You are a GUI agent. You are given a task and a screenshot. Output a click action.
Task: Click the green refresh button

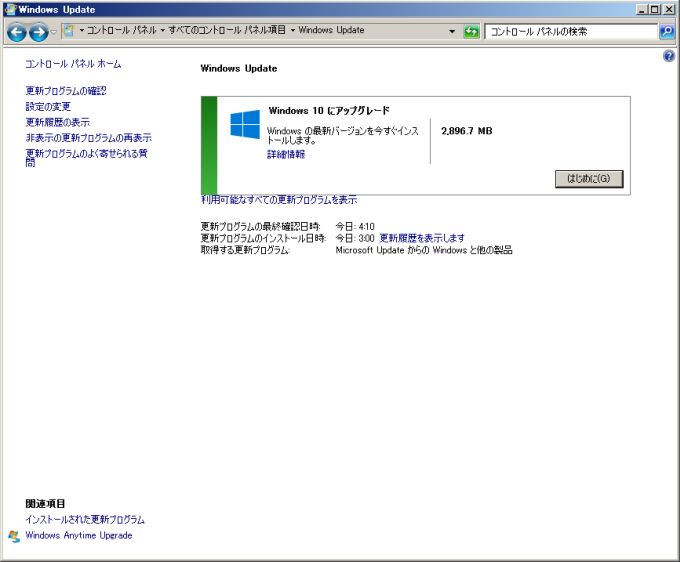(x=471, y=32)
